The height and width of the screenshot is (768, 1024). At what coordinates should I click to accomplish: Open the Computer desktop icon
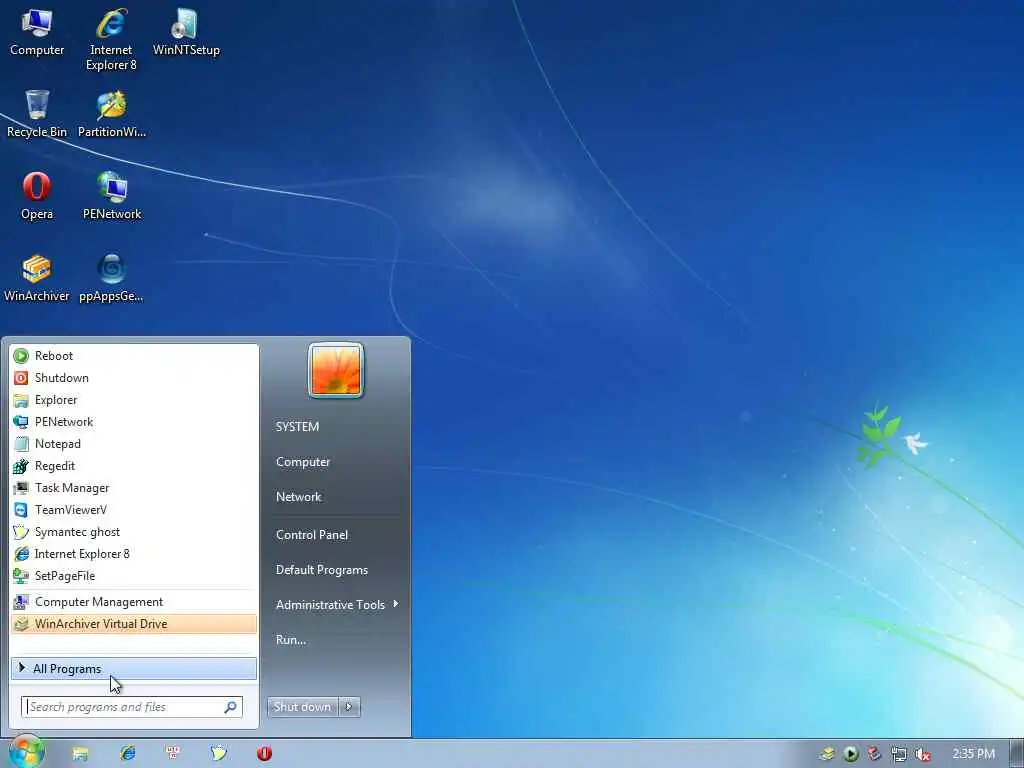pyautogui.click(x=37, y=33)
